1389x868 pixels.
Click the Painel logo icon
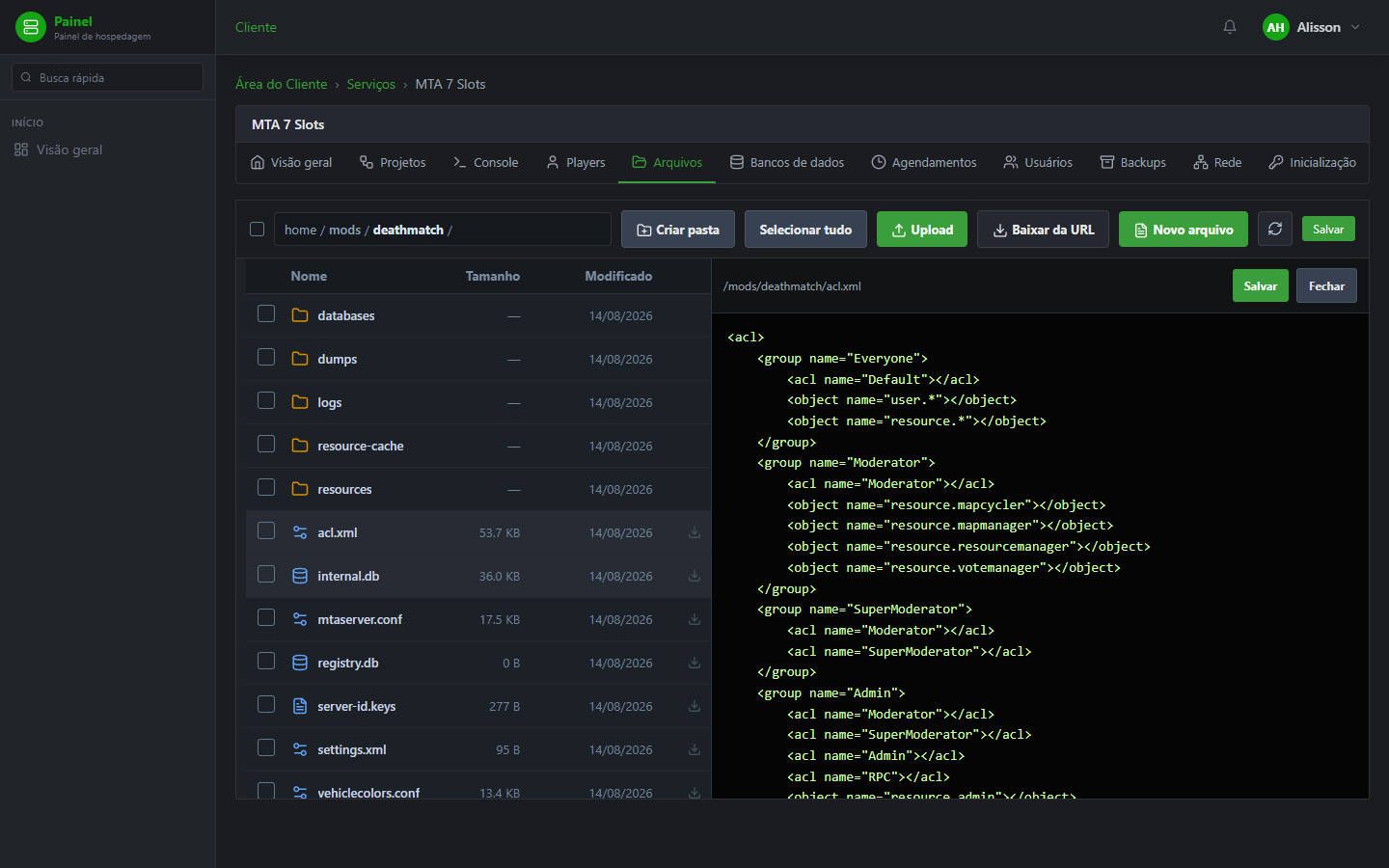31,27
